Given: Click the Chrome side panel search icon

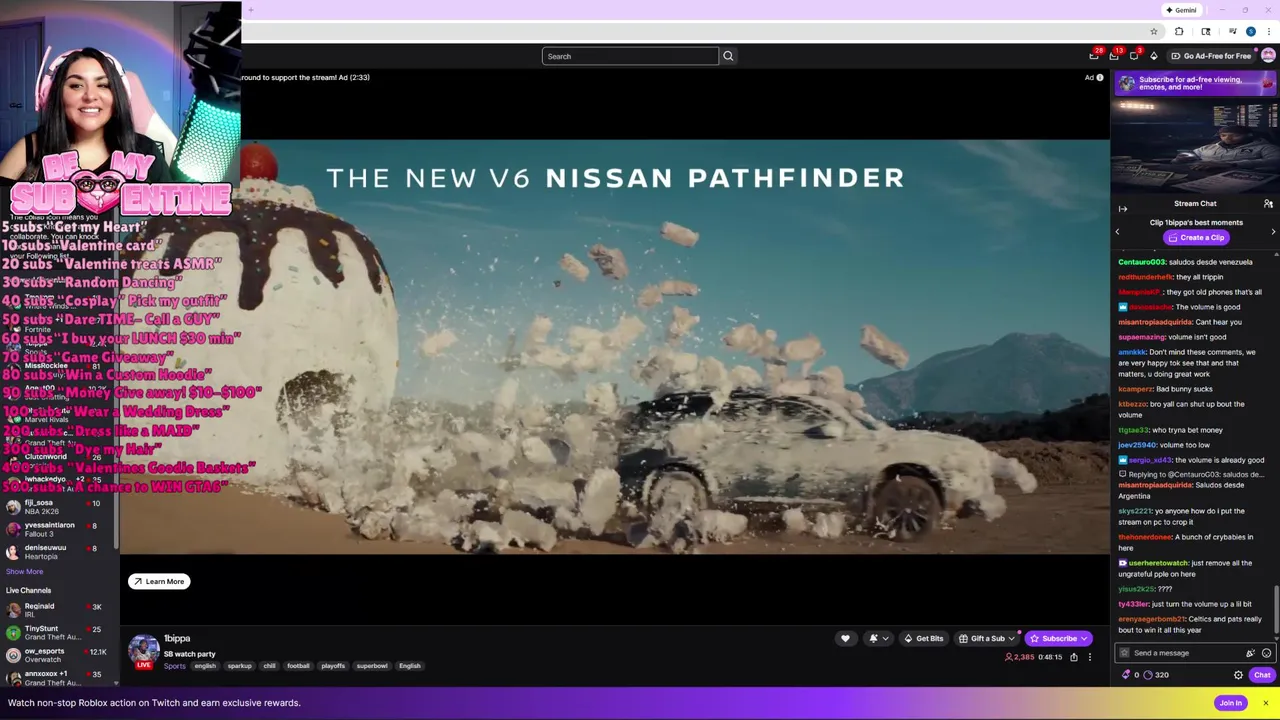Looking at the screenshot, I should [x=1206, y=32].
